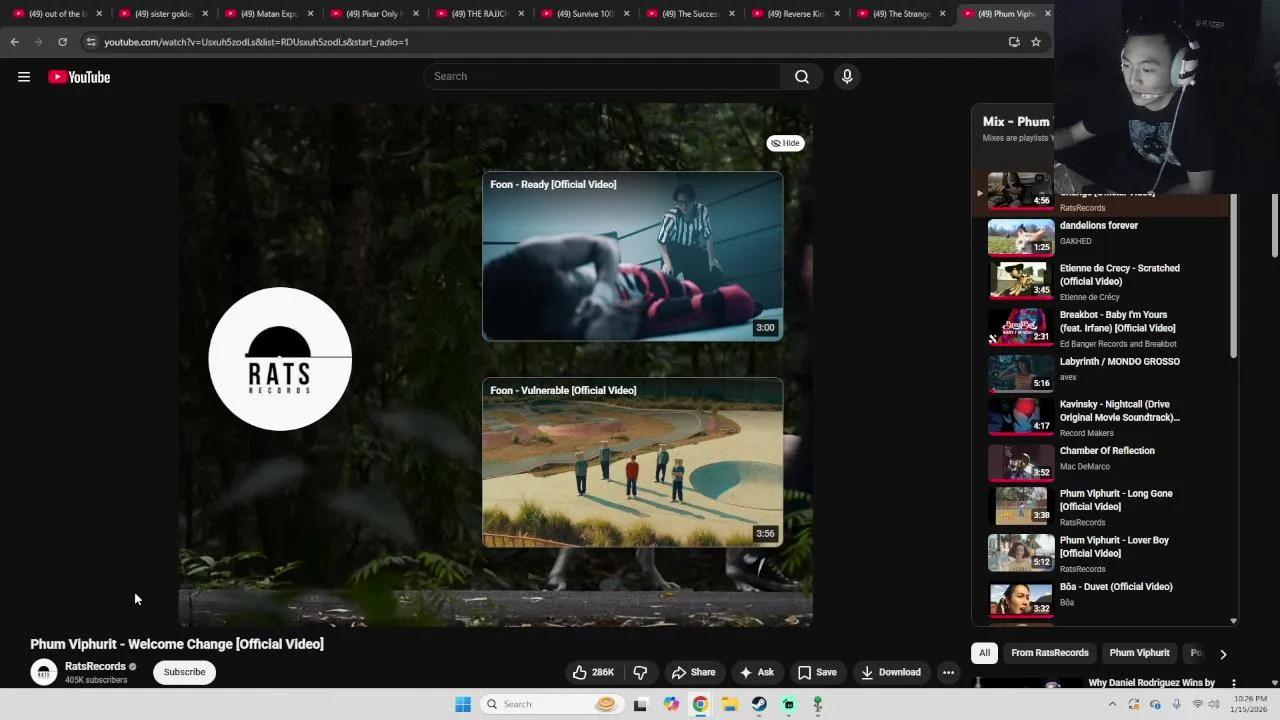Play Foon - Vulnerable end-screen video
This screenshot has width=1280, height=720.
[x=633, y=462]
